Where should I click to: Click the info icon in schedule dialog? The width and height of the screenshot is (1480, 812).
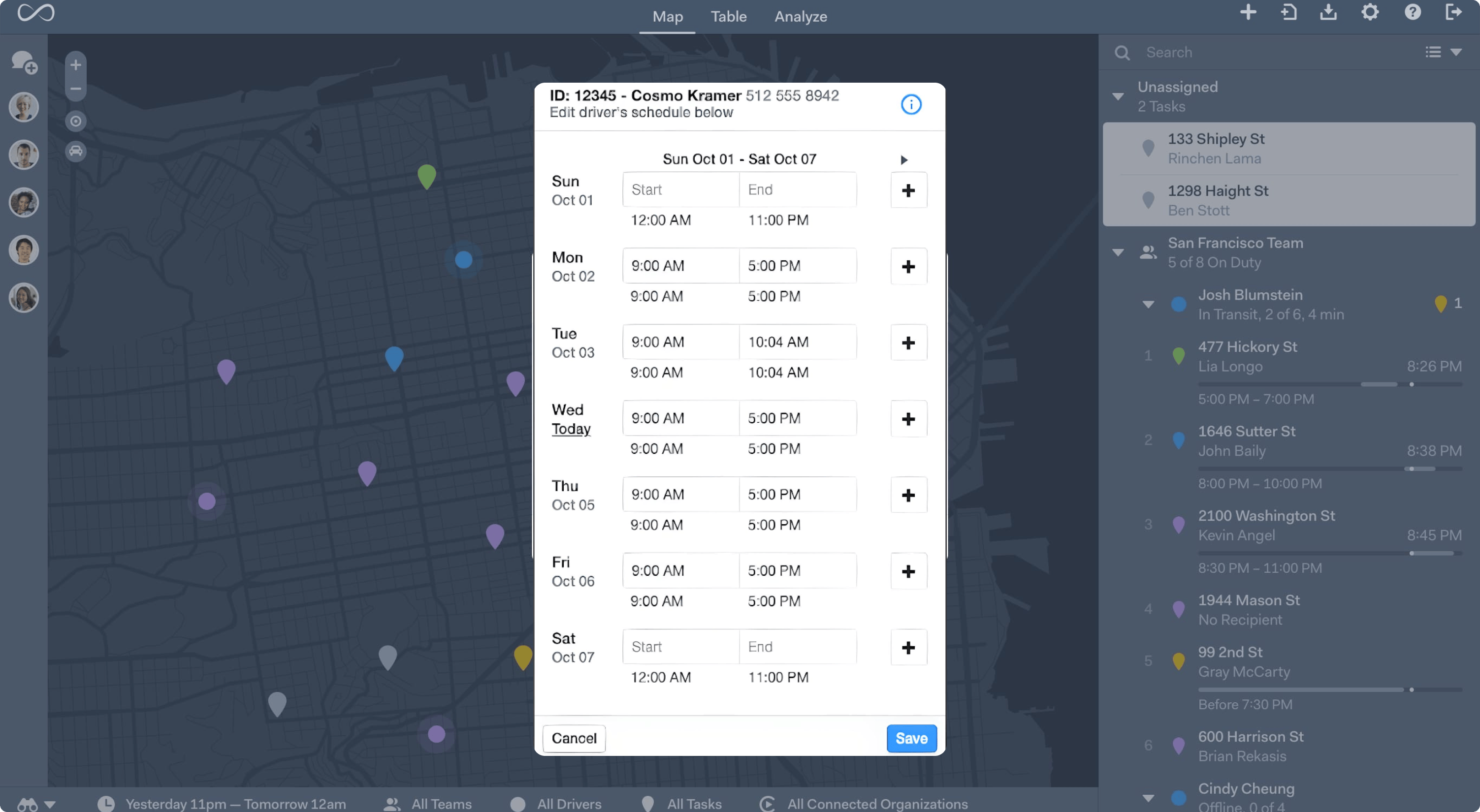pyautogui.click(x=911, y=104)
